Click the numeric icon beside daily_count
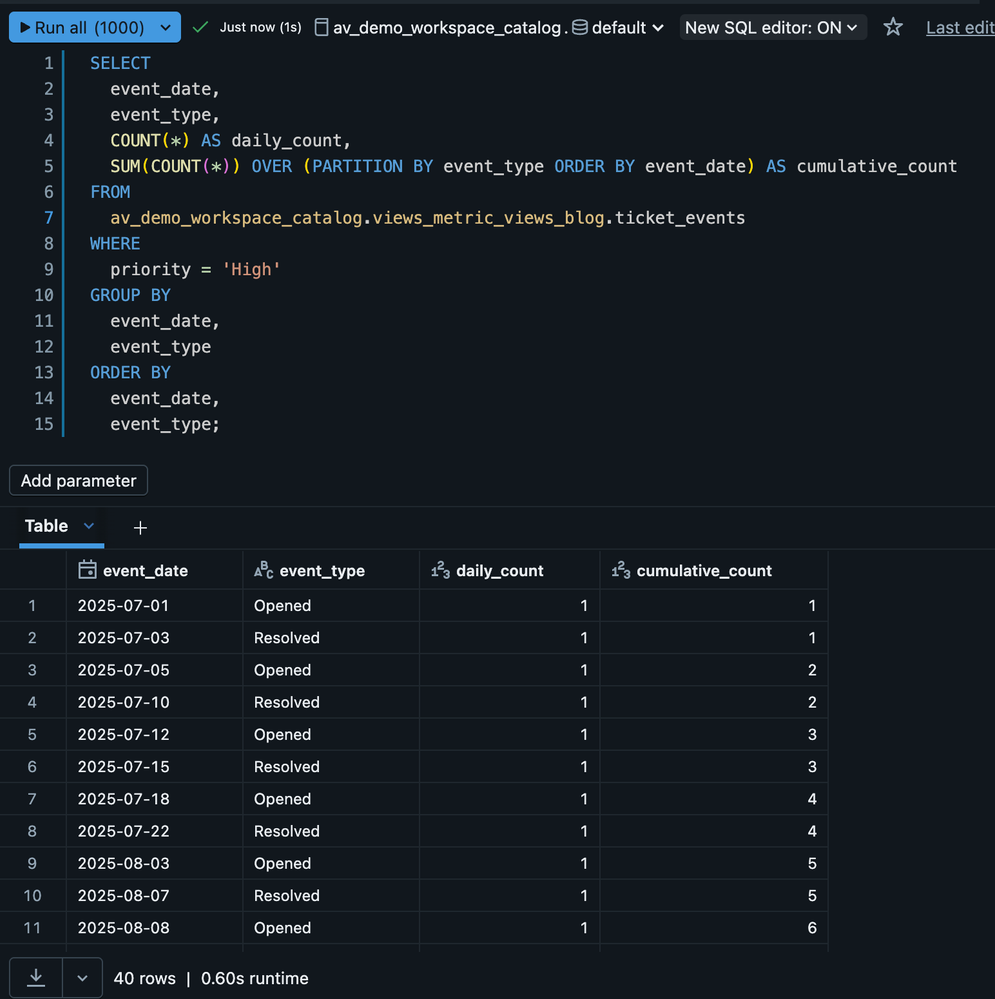This screenshot has height=999, width=995. tap(440, 570)
